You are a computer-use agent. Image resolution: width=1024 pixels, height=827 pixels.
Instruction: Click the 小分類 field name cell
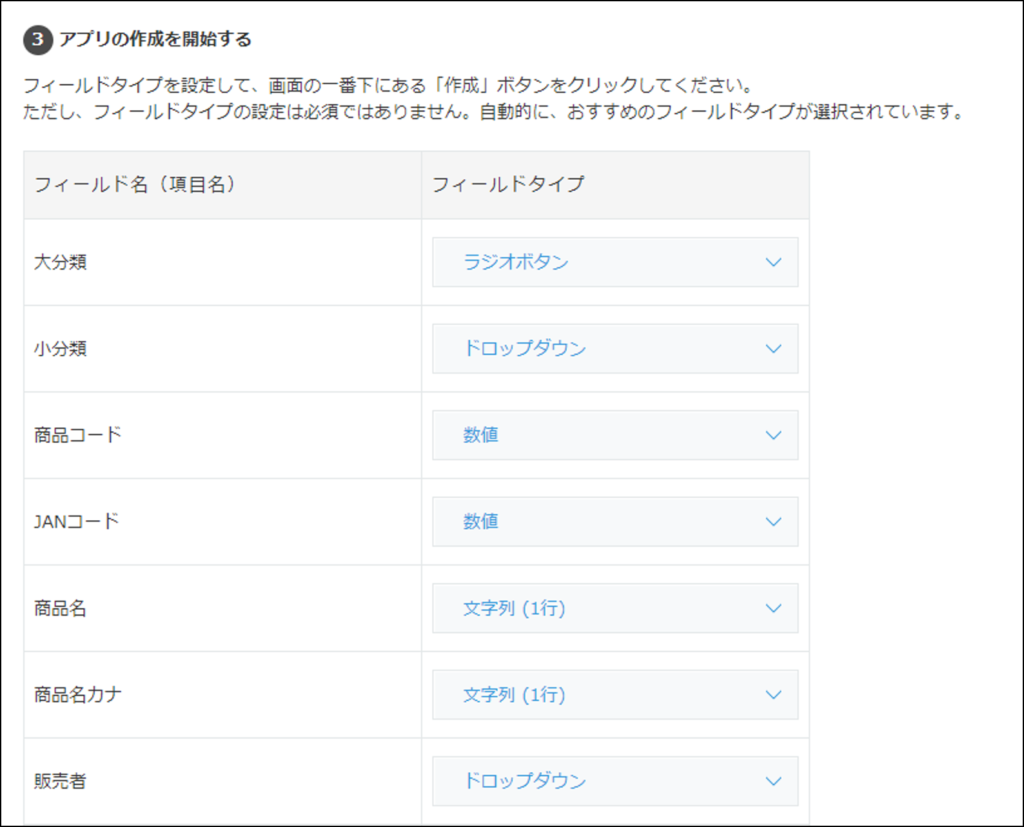click(x=223, y=348)
